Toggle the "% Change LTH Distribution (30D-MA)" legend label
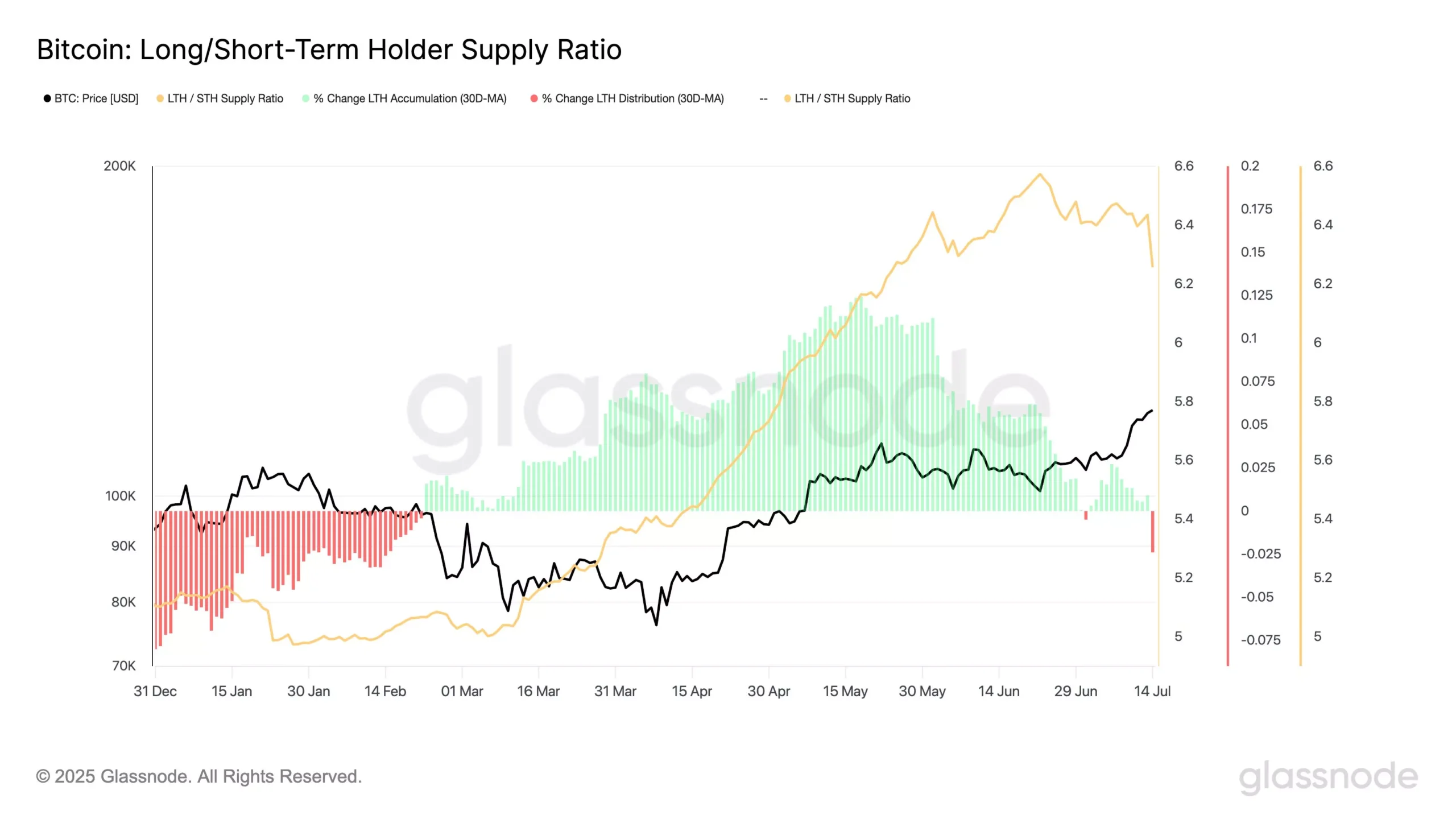This screenshot has width=1456, height=819. (632, 98)
